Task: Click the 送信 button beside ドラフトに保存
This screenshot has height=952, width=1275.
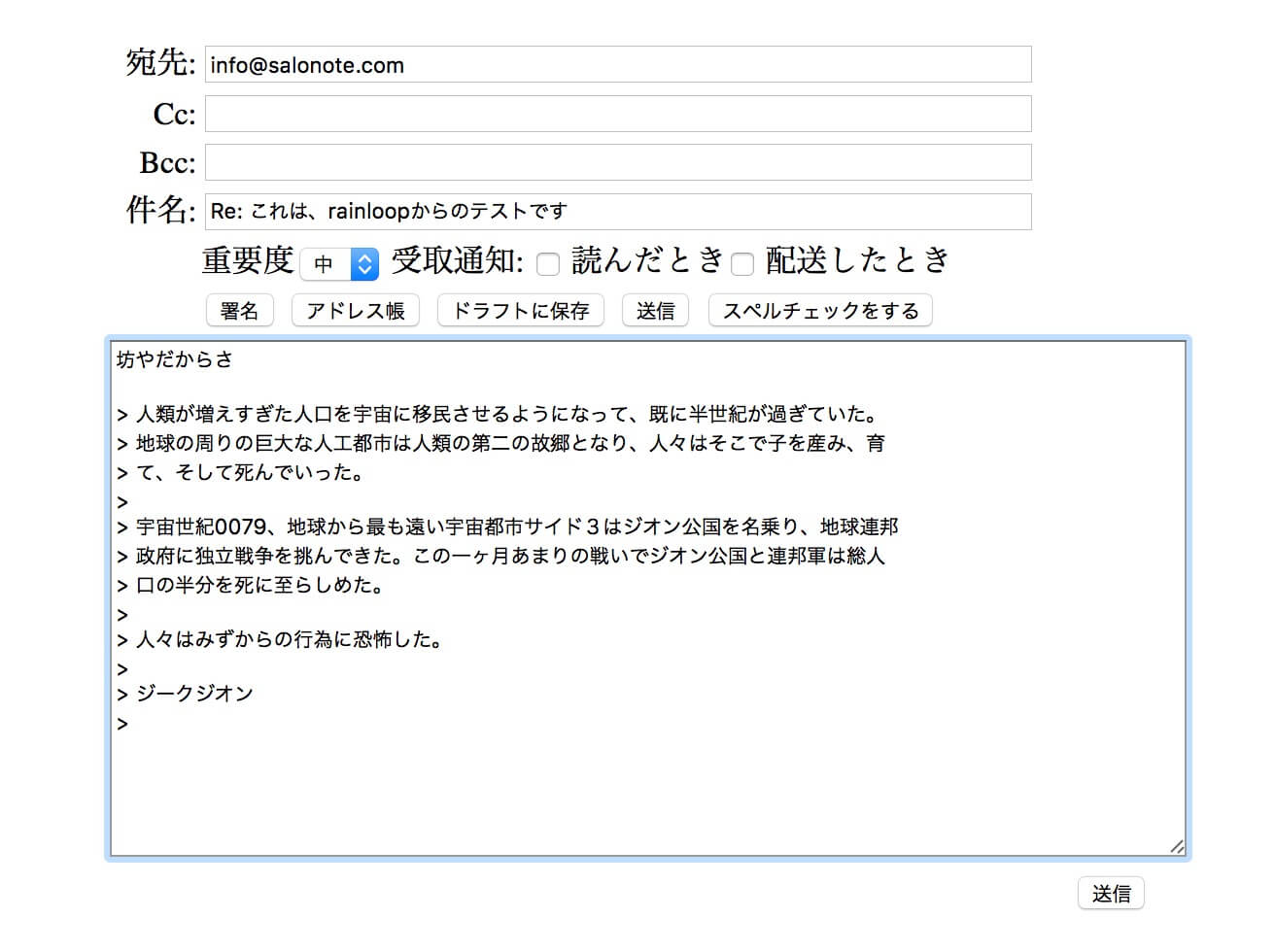Action: [x=655, y=311]
